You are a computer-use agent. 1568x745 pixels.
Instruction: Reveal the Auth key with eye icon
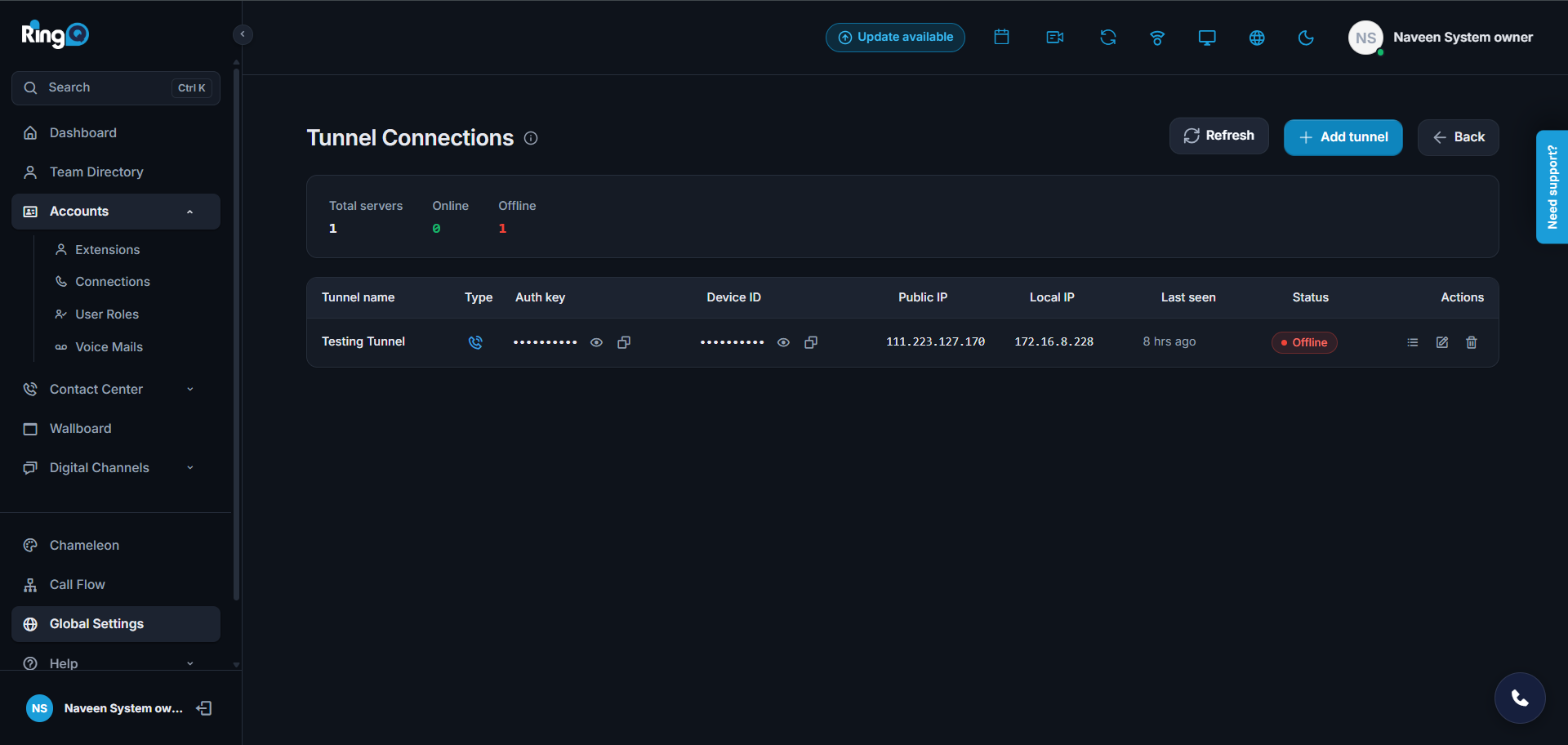[x=597, y=342]
